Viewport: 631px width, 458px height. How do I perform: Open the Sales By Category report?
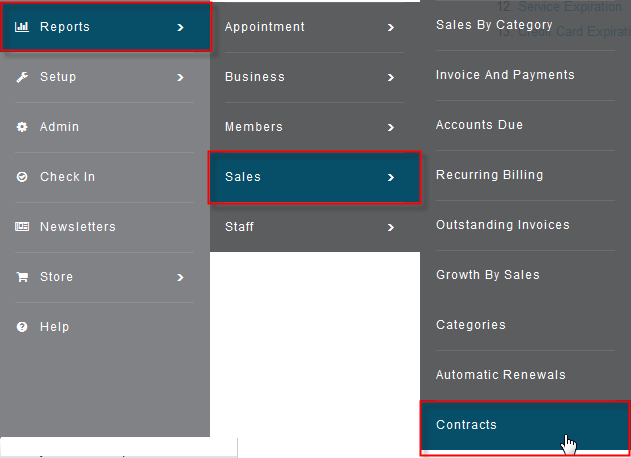click(494, 25)
